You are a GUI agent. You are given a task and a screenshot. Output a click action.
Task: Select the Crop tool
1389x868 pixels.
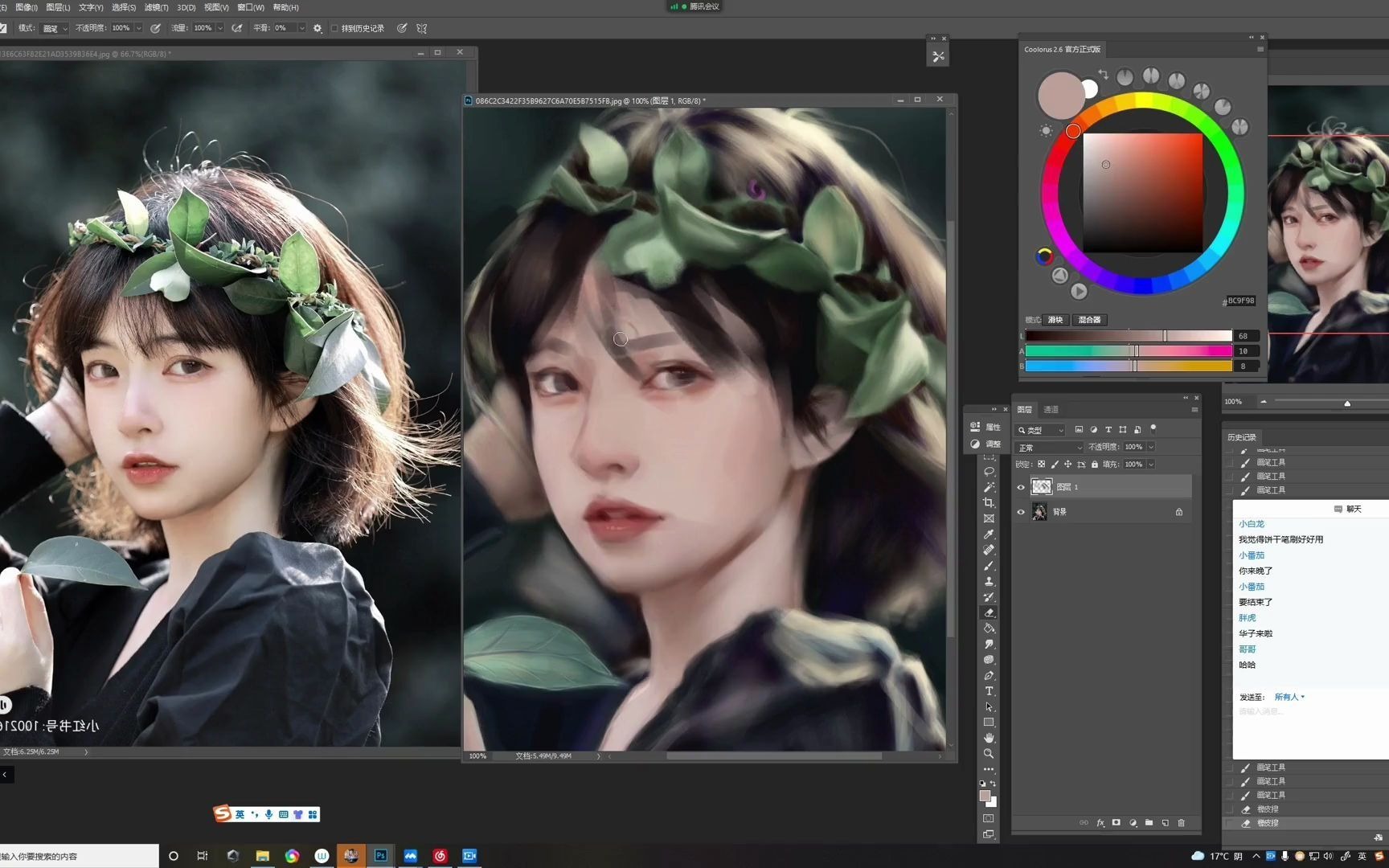coord(989,503)
